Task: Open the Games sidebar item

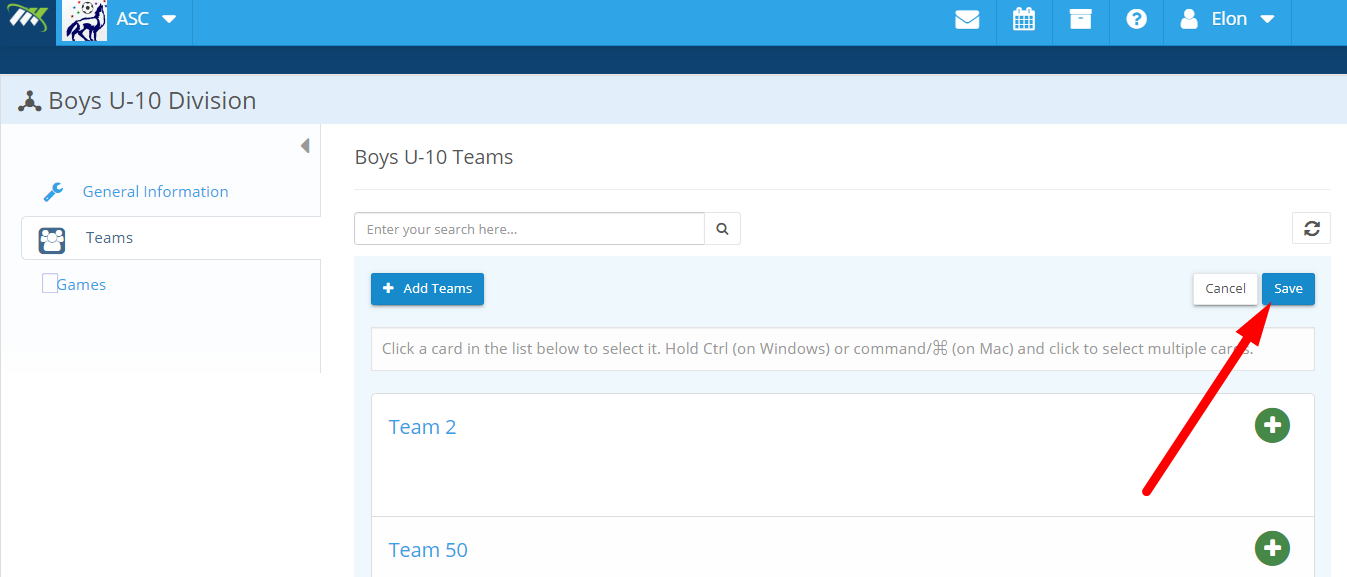Action: tap(81, 284)
